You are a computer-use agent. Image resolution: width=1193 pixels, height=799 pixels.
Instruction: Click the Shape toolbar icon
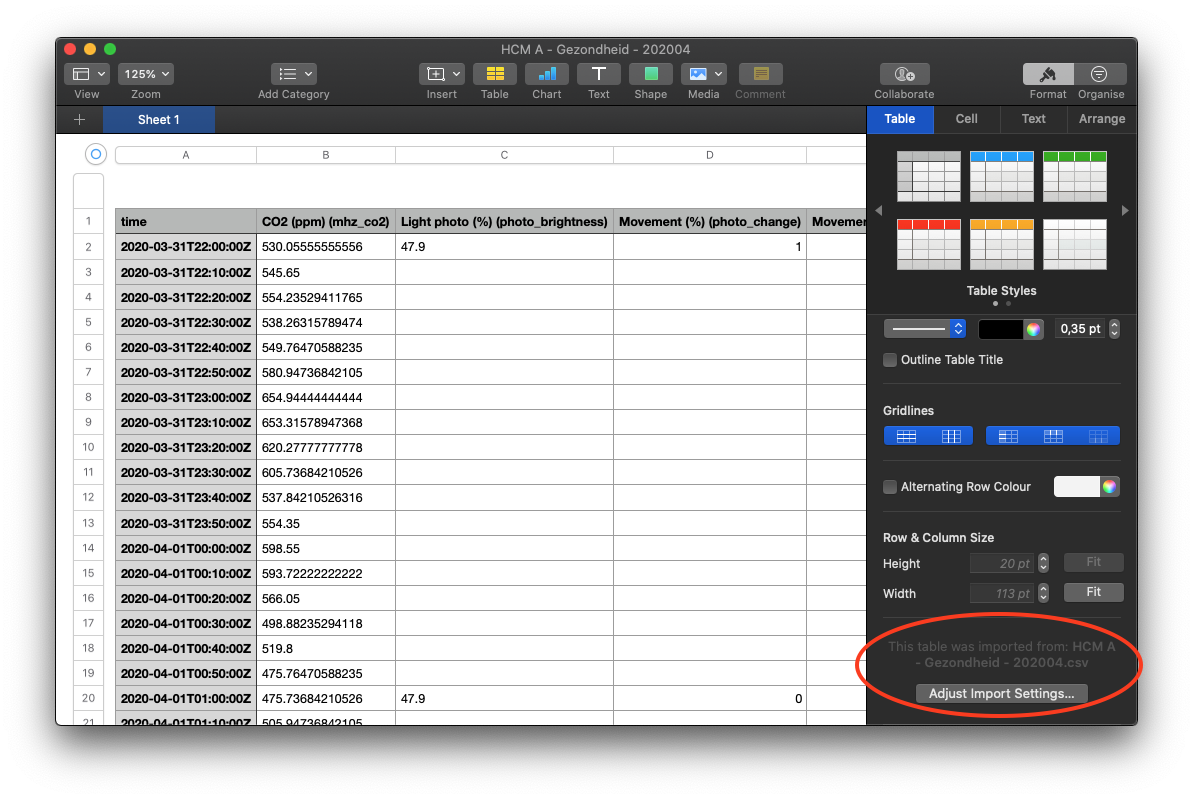[650, 74]
